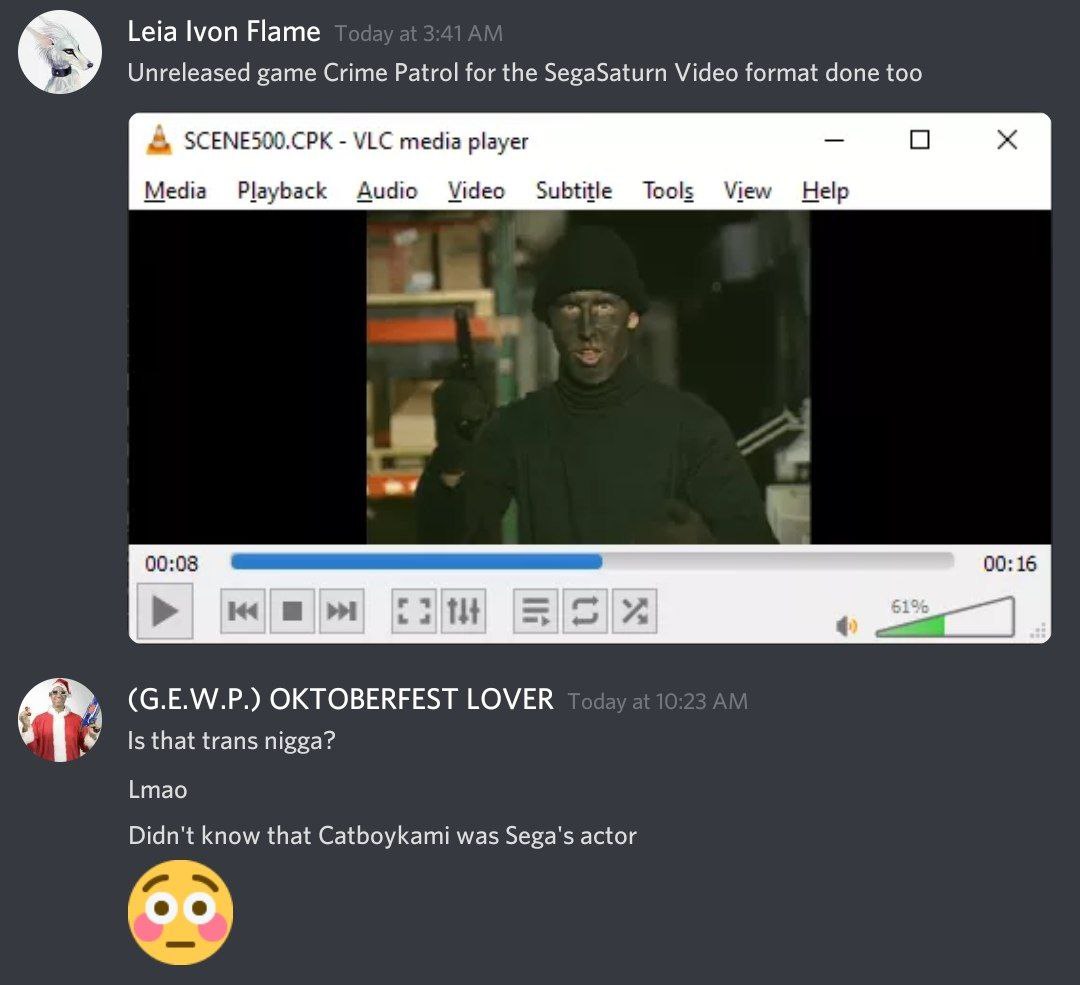1080x985 pixels.
Task: Click the total time 00:16 label
Action: (x=1010, y=563)
